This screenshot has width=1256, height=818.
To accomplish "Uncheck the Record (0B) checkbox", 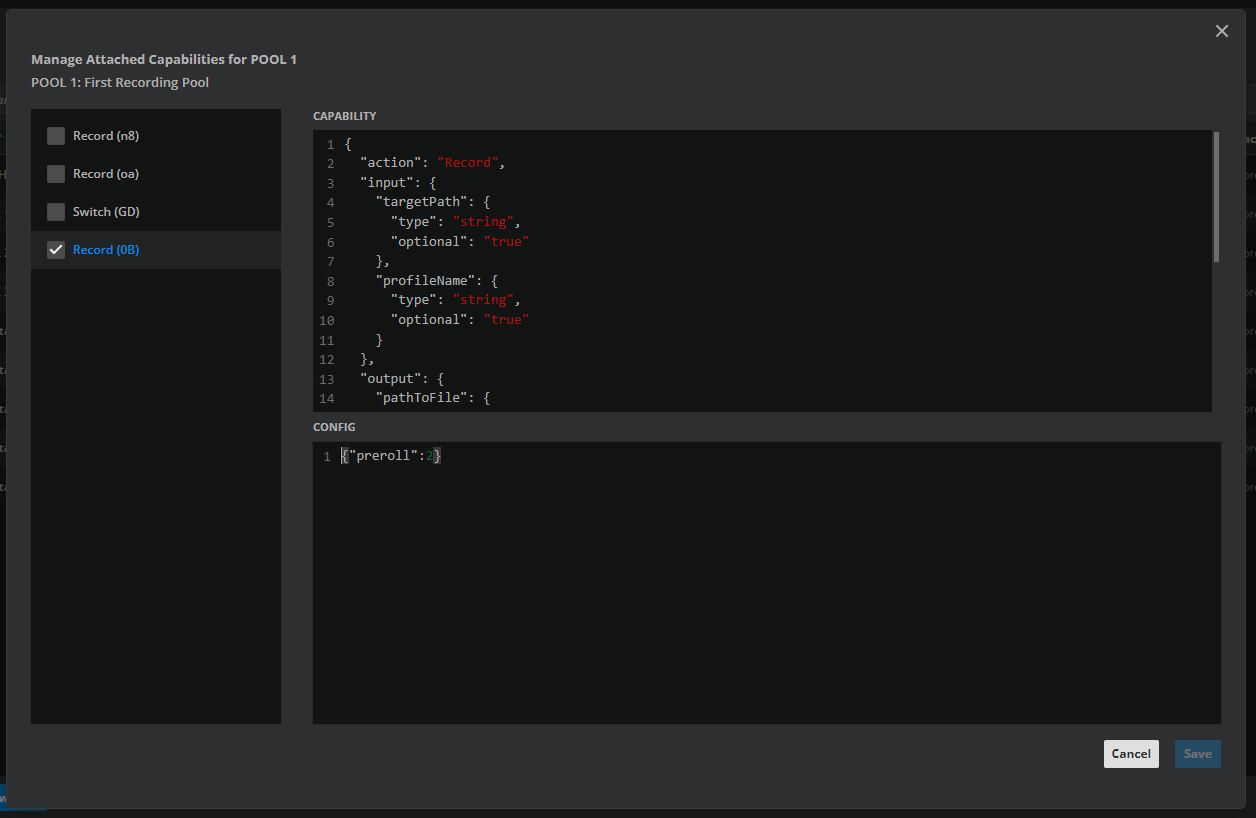I will coord(56,250).
